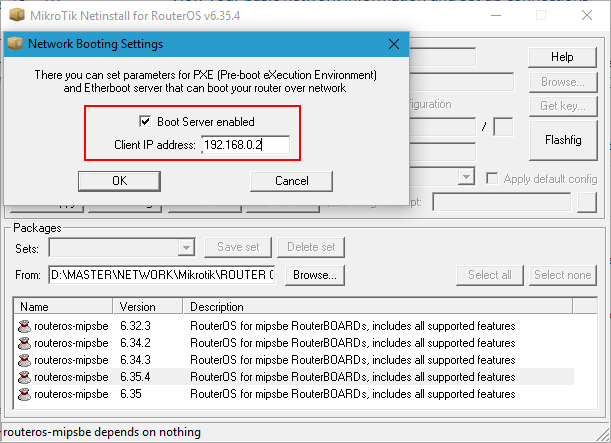The height and width of the screenshot is (443, 611).
Task: Select the routeros-mipsbe row with version 6.32.3
Action: [x=295, y=326]
